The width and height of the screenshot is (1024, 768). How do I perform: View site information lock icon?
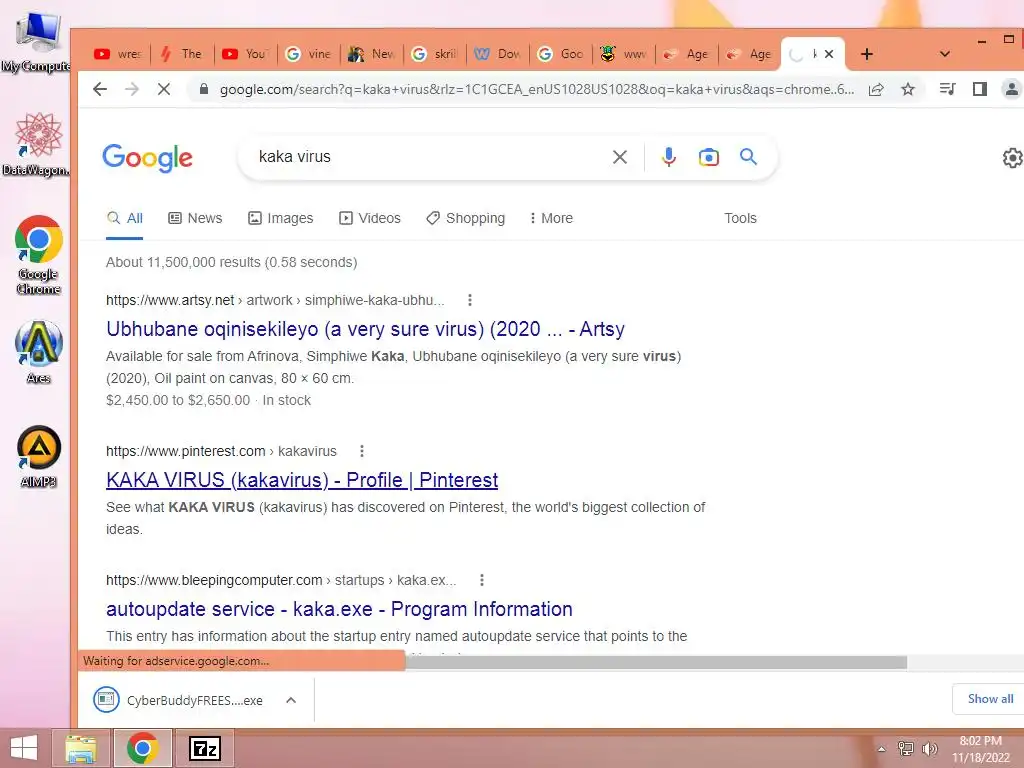click(204, 89)
